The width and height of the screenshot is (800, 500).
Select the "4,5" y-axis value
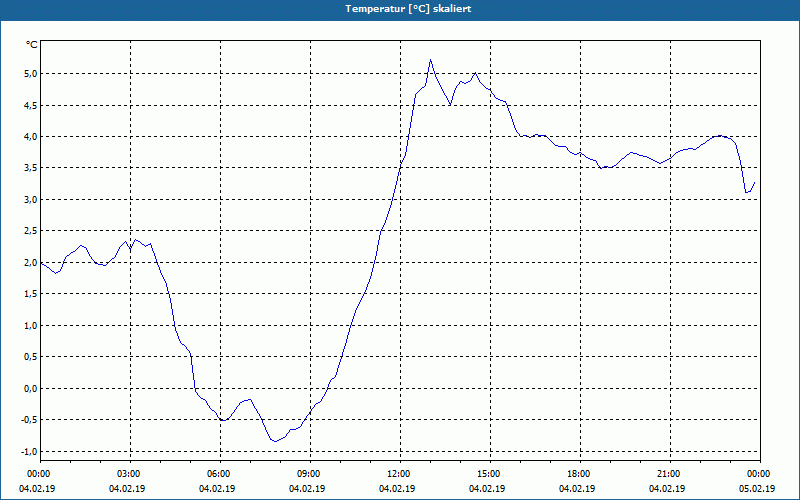pyautogui.click(x=31, y=105)
